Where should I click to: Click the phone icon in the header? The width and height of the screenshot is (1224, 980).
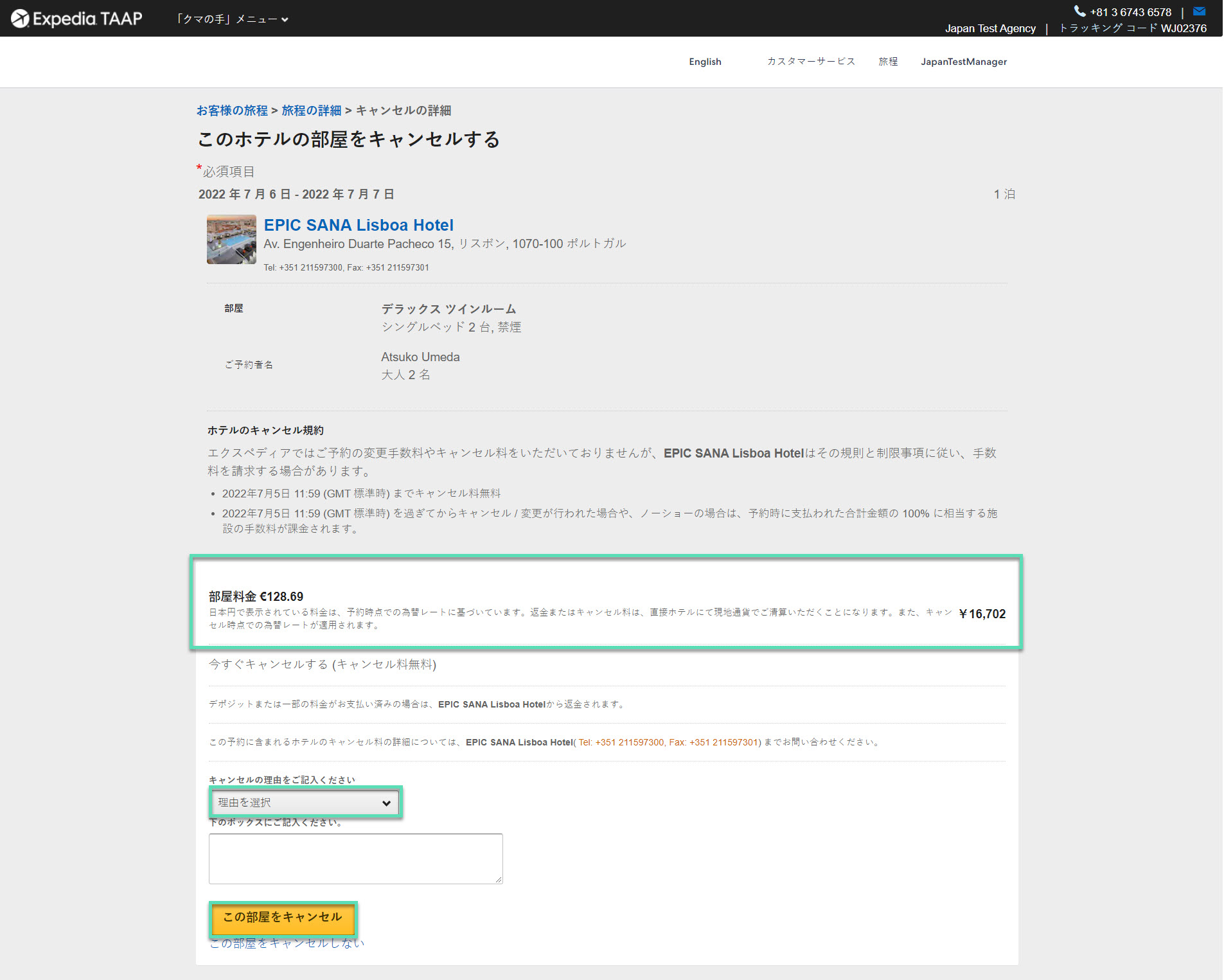click(1079, 11)
